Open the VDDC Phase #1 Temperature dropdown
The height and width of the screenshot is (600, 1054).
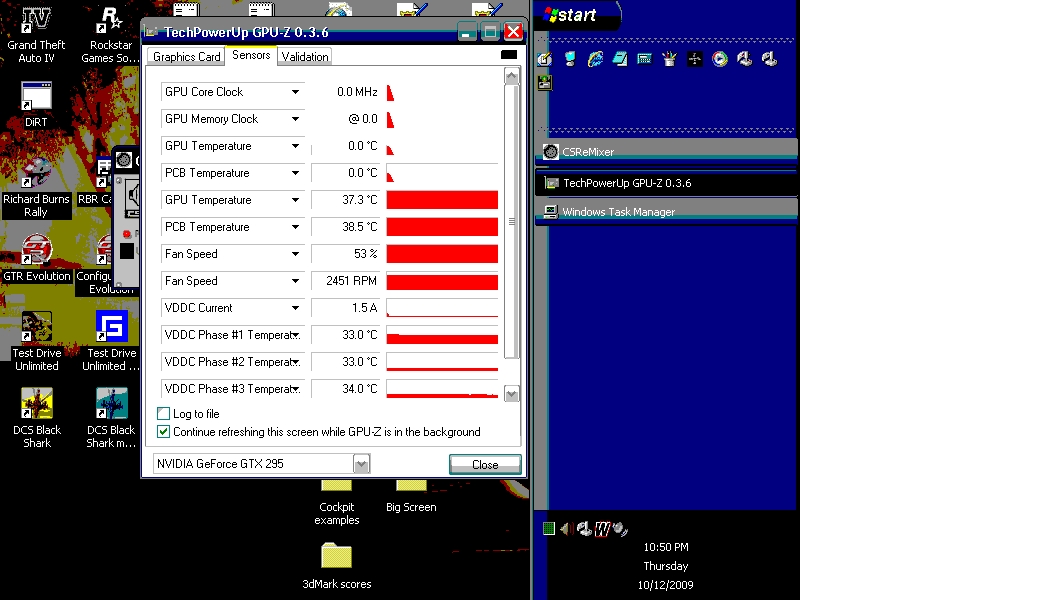(296, 335)
